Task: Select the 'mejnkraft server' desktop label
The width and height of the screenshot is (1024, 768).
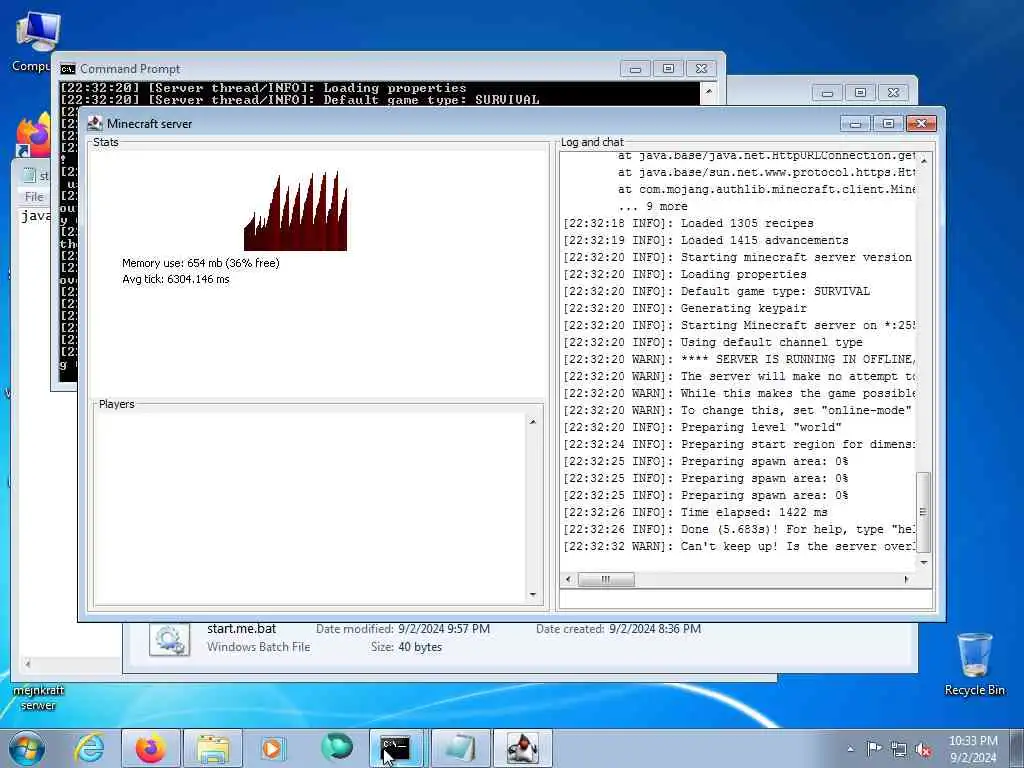Action: pyautogui.click(x=38, y=697)
